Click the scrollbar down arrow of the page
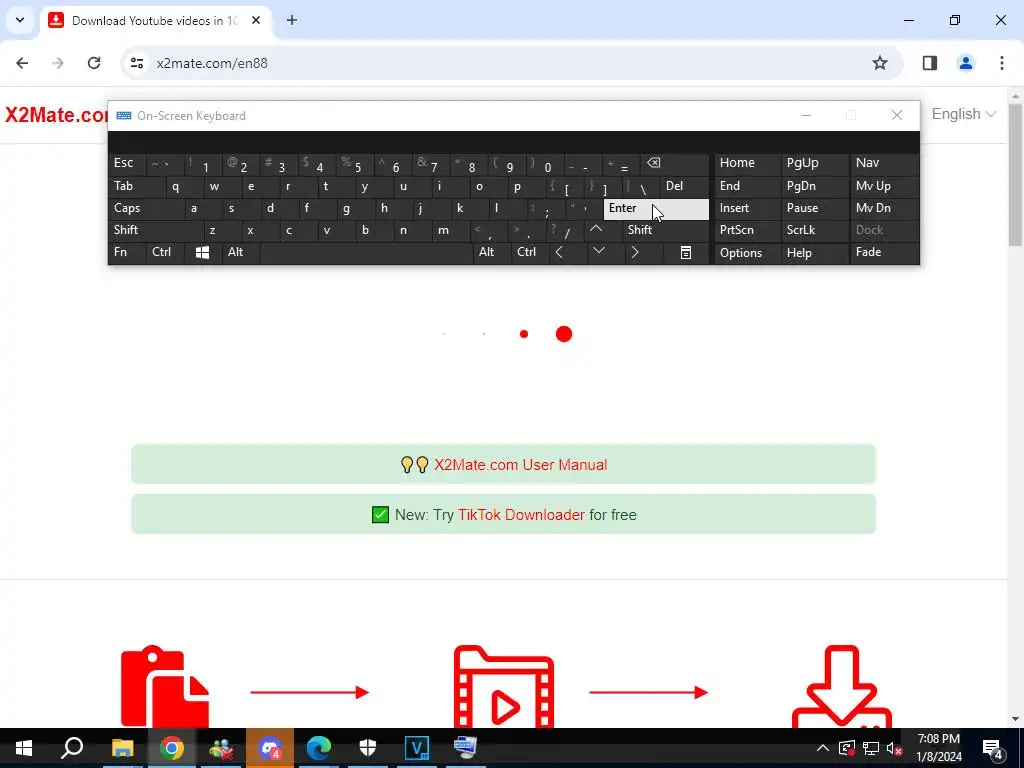 1016,719
